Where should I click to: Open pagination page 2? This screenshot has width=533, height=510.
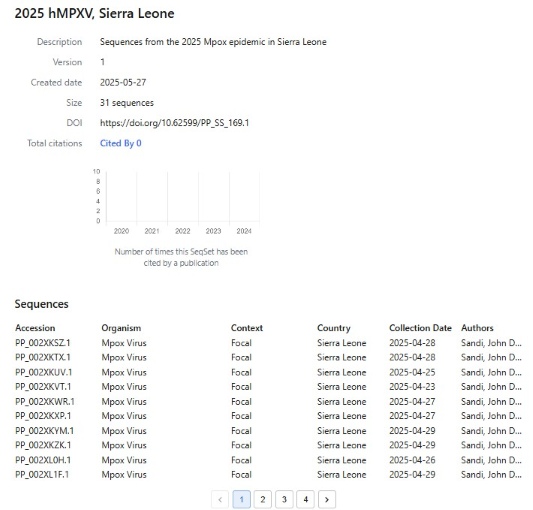[x=263, y=499]
